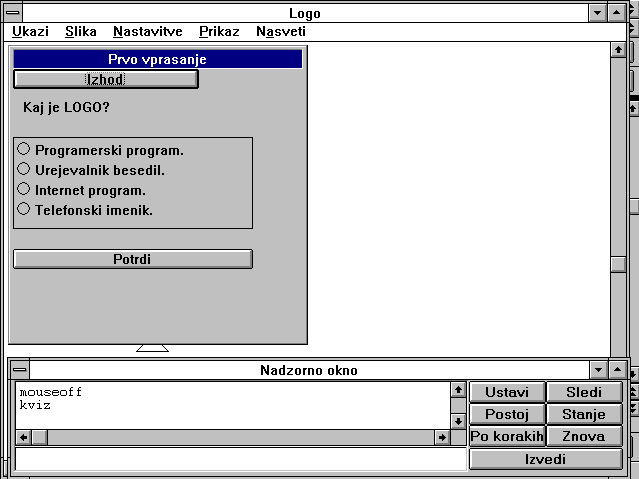
Task: Run the command with the Izvedi button
Action: [546, 459]
